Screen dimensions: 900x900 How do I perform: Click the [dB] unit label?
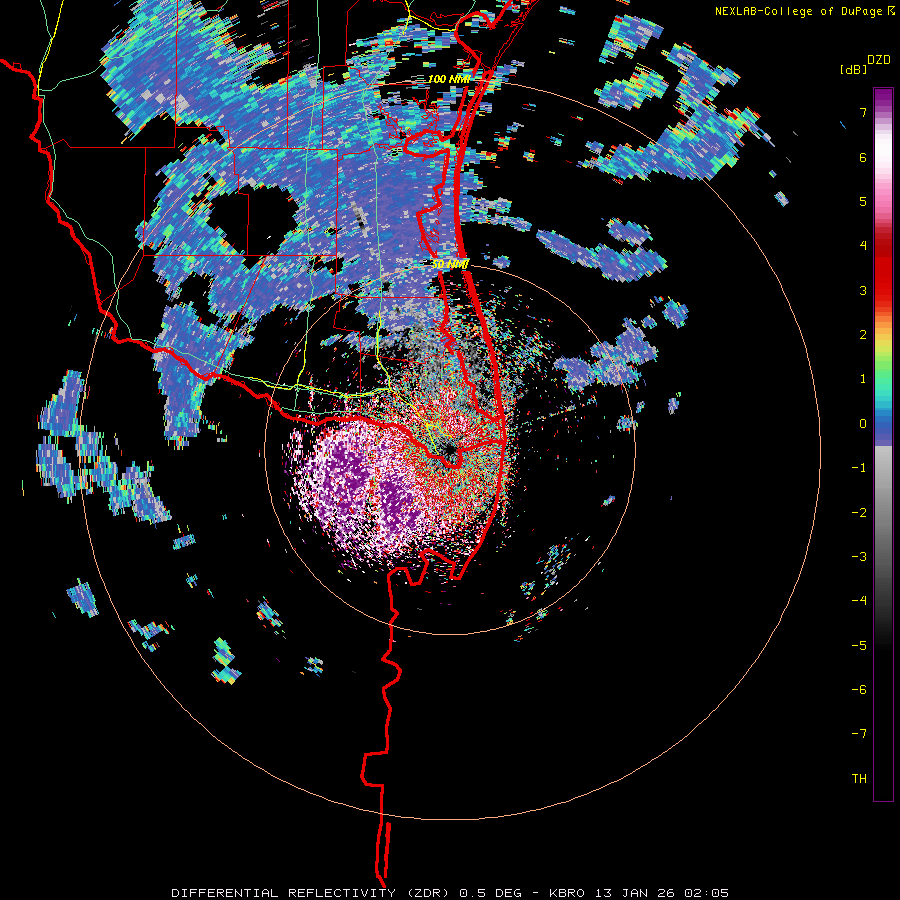(x=854, y=70)
